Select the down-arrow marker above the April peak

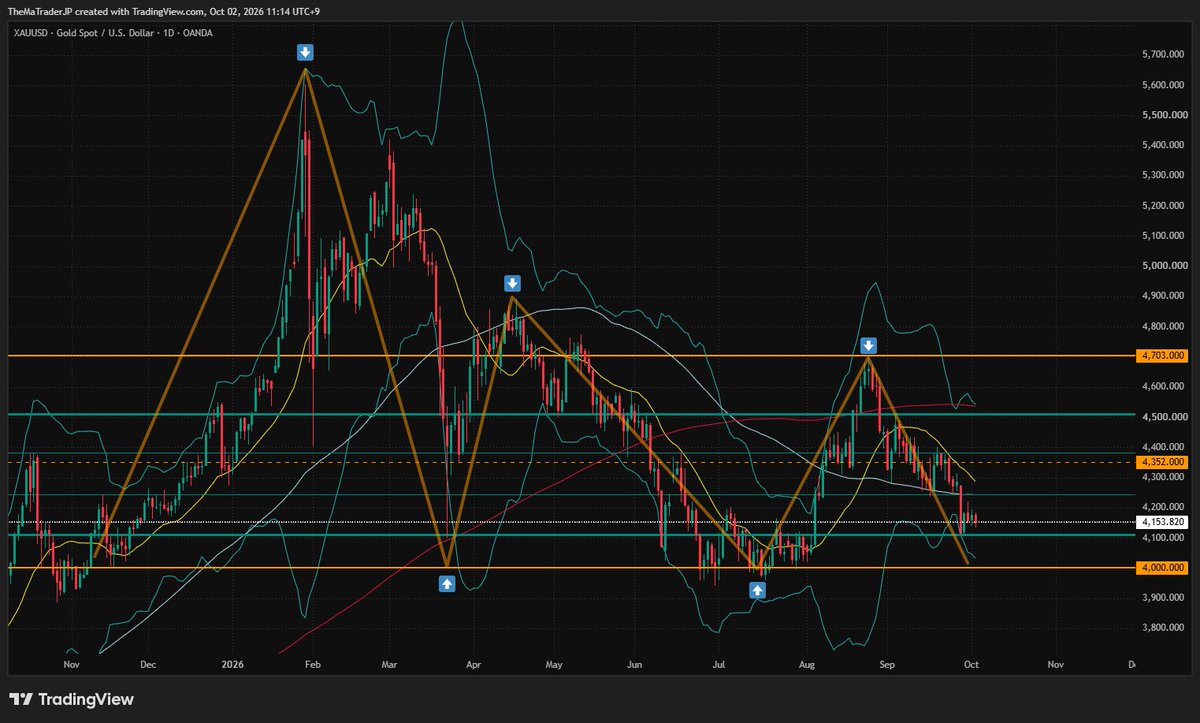(x=512, y=283)
